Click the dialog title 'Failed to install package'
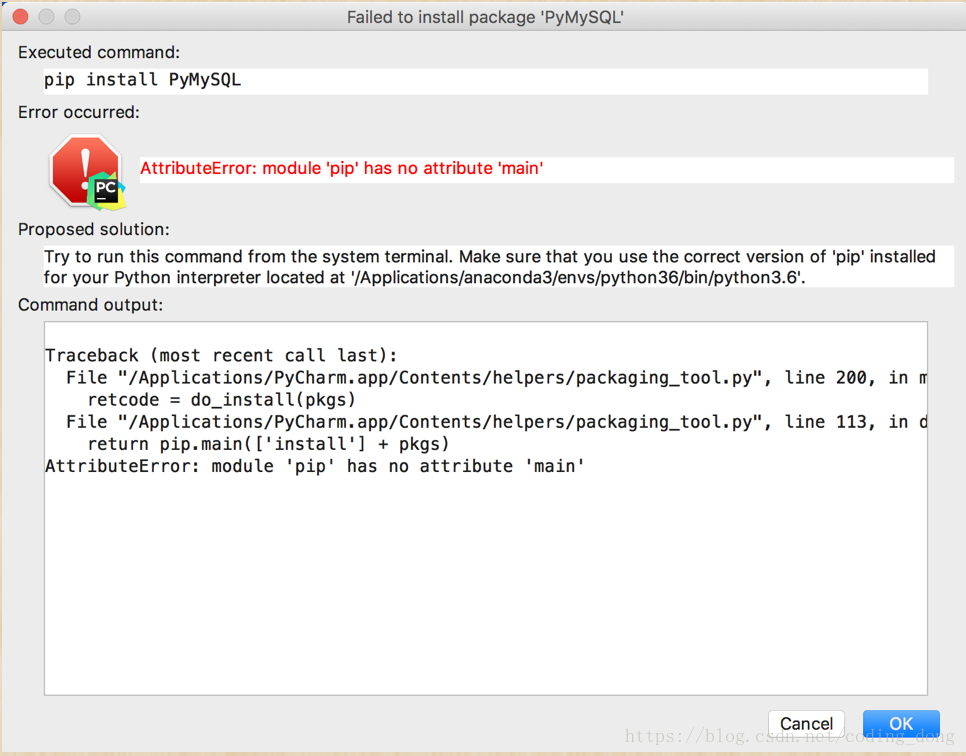 click(485, 17)
